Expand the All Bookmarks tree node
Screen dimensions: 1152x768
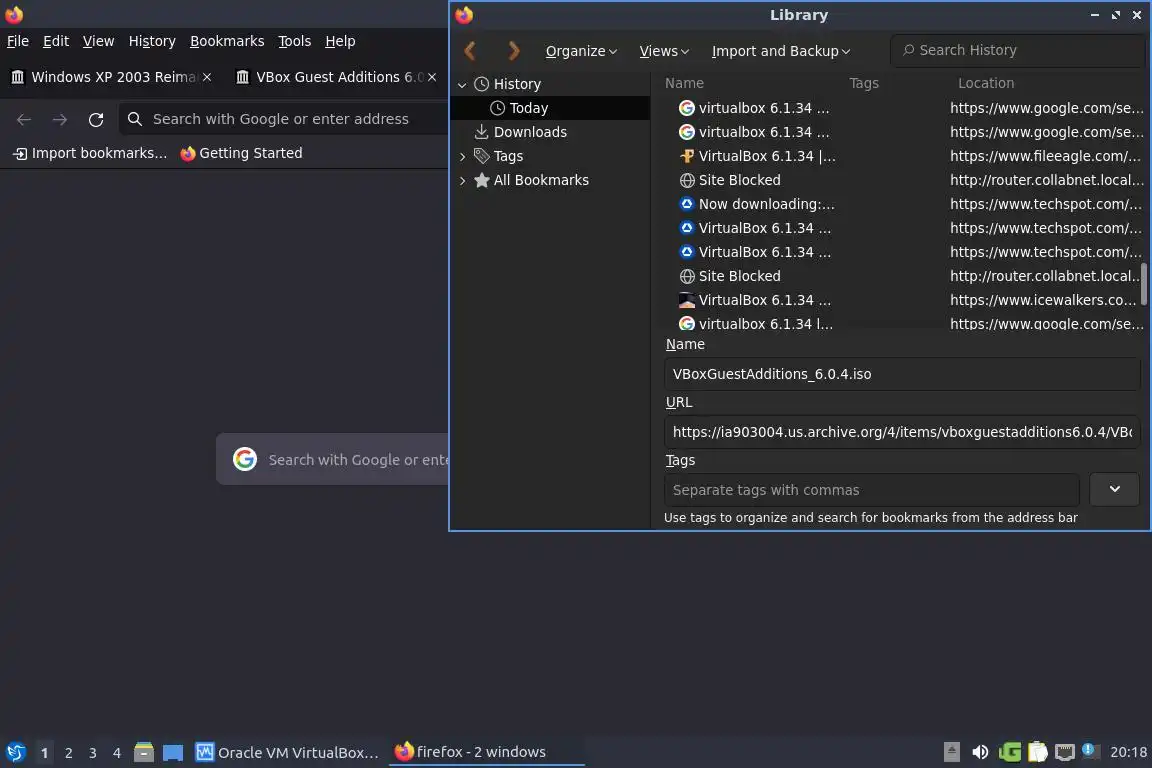pyautogui.click(x=462, y=180)
